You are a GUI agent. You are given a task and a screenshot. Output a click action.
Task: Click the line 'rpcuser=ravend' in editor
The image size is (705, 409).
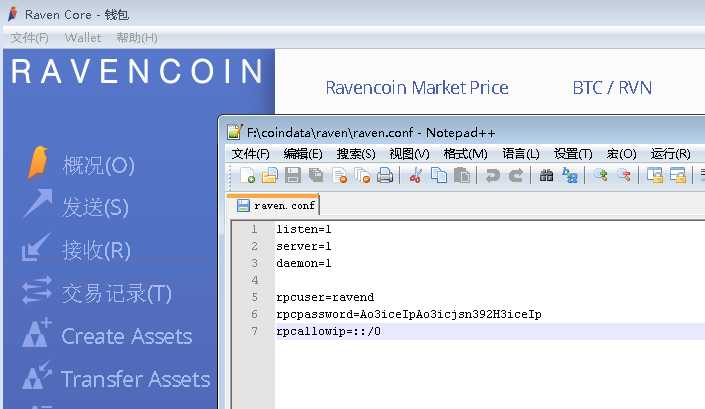coord(325,297)
